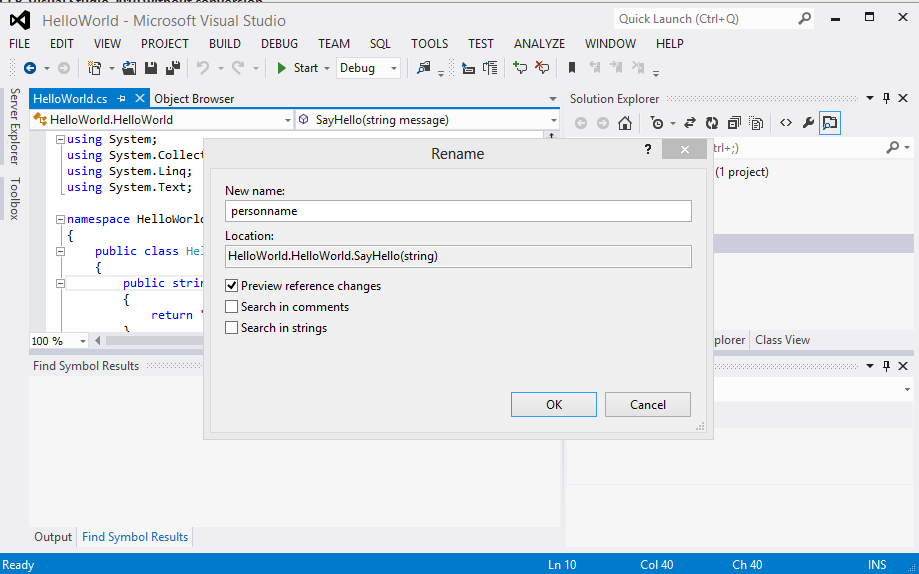Open the New Project dropdown arrow
The height and width of the screenshot is (574, 919).
(x=111, y=68)
